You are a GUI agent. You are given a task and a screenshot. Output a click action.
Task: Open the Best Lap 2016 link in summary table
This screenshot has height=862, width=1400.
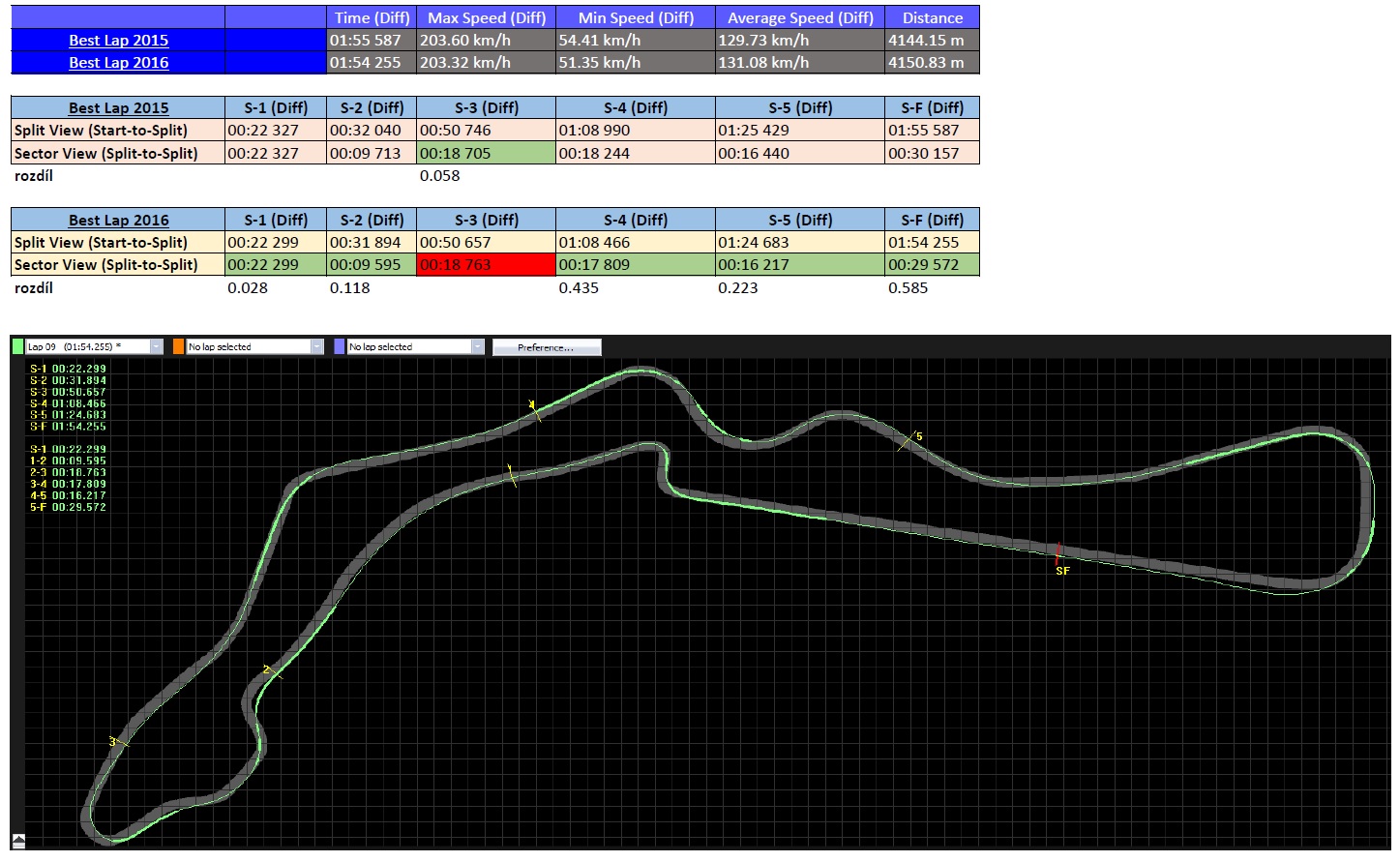(x=118, y=63)
